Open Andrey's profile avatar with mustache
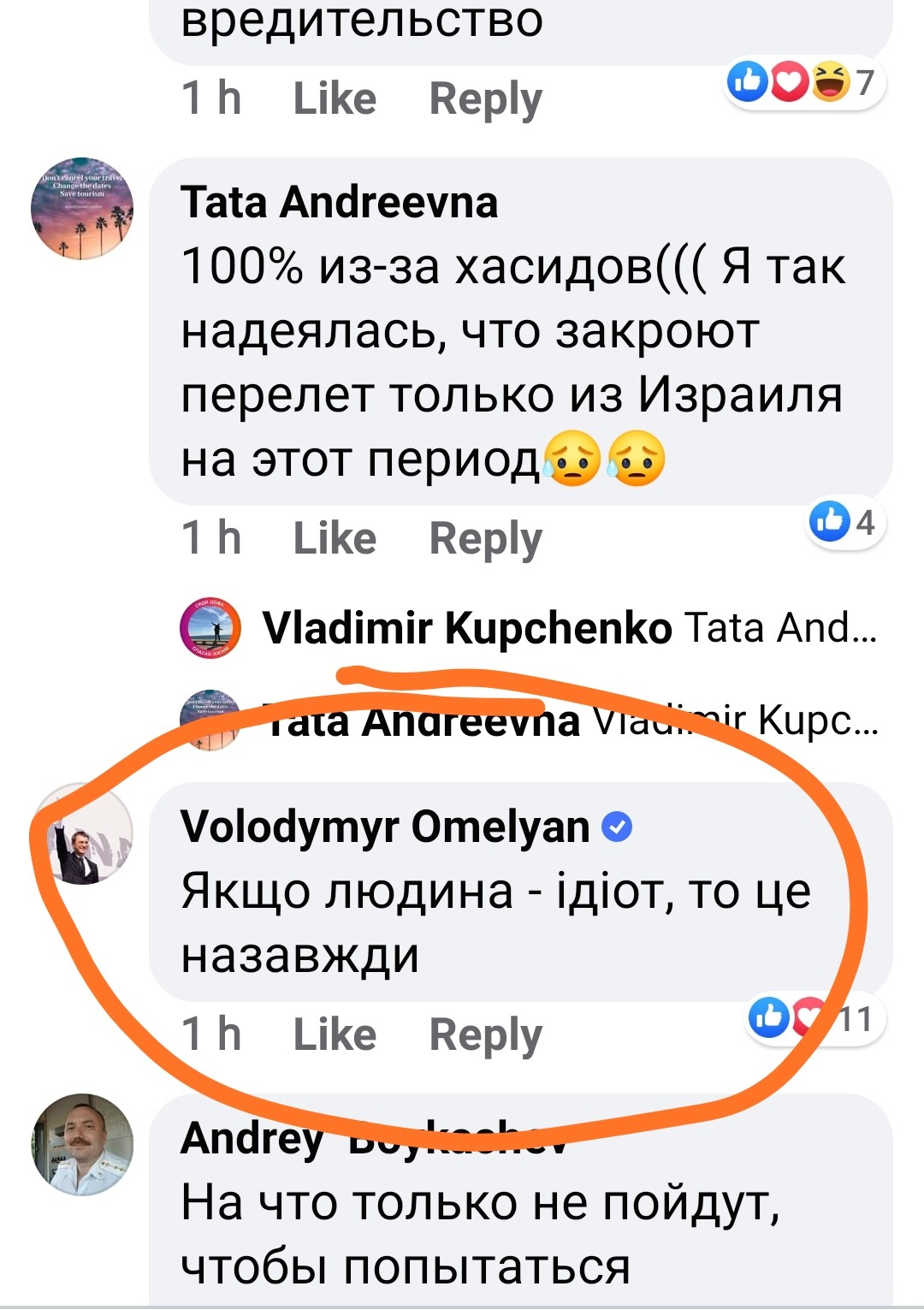924x1310 pixels. coord(82,1144)
